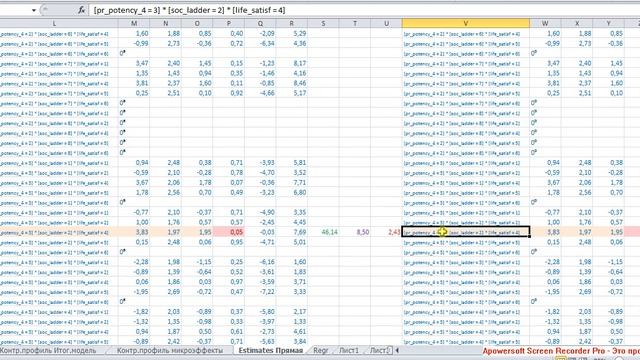
Task: Click cell value 2,69 in column X
Action: [585, 292]
